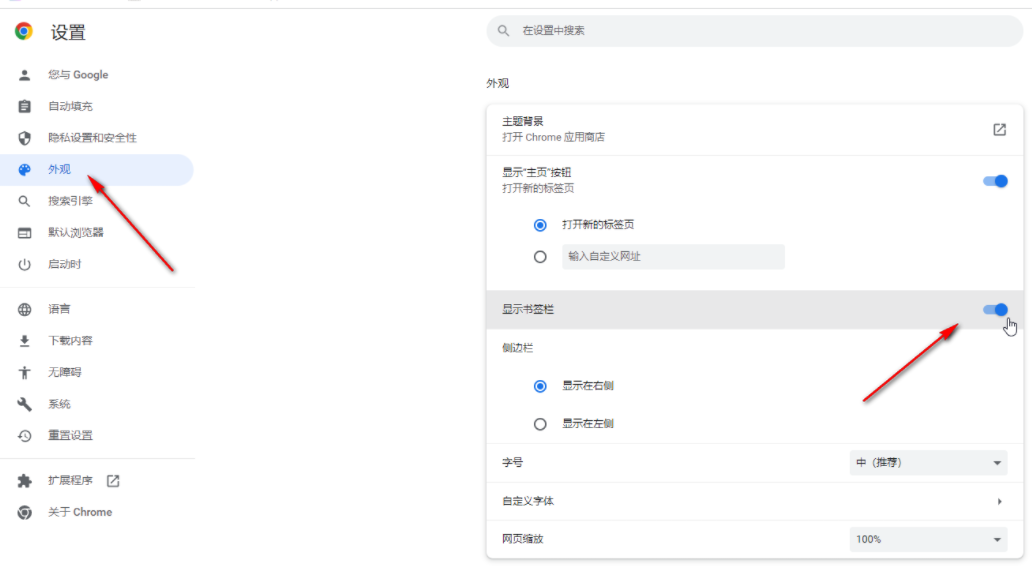Click the magnifier icon for 搜索引擎

pos(25,201)
